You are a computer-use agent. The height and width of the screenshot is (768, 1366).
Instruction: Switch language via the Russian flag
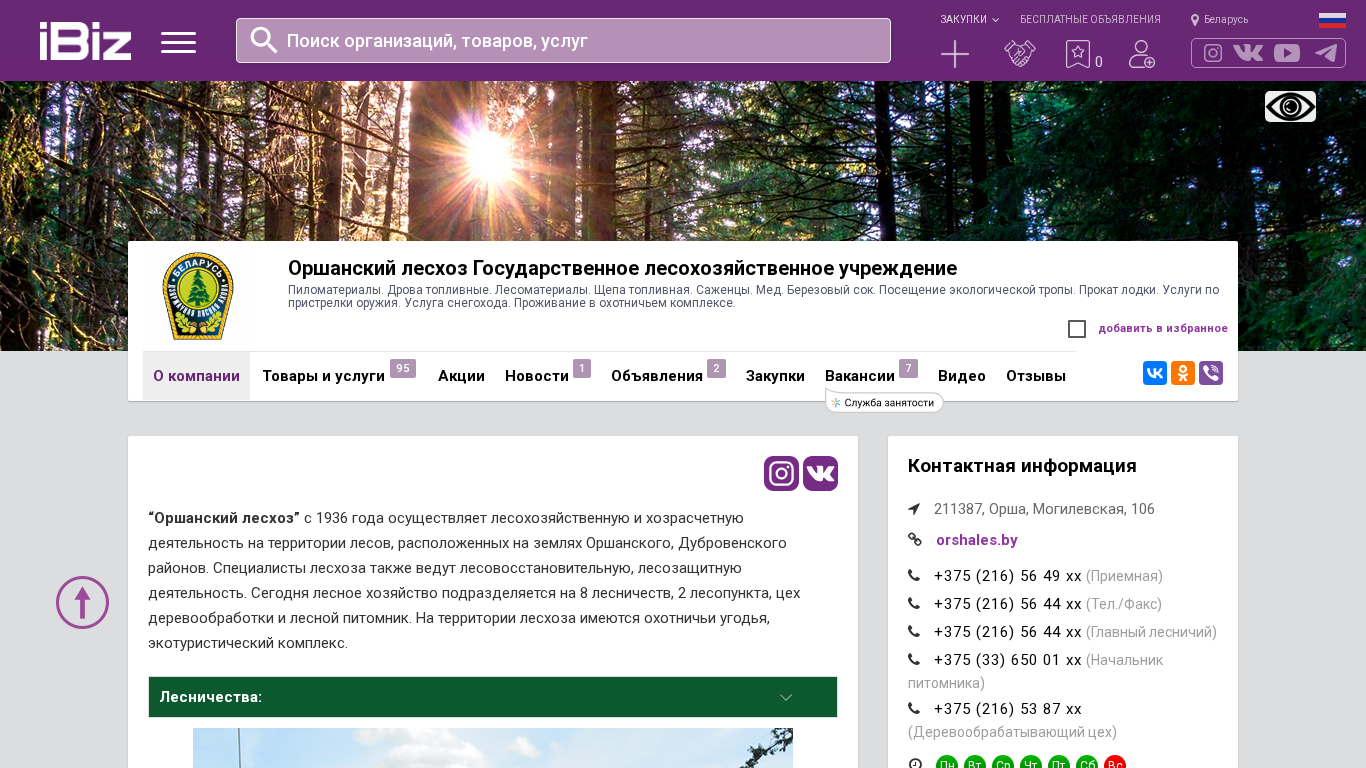(1332, 20)
